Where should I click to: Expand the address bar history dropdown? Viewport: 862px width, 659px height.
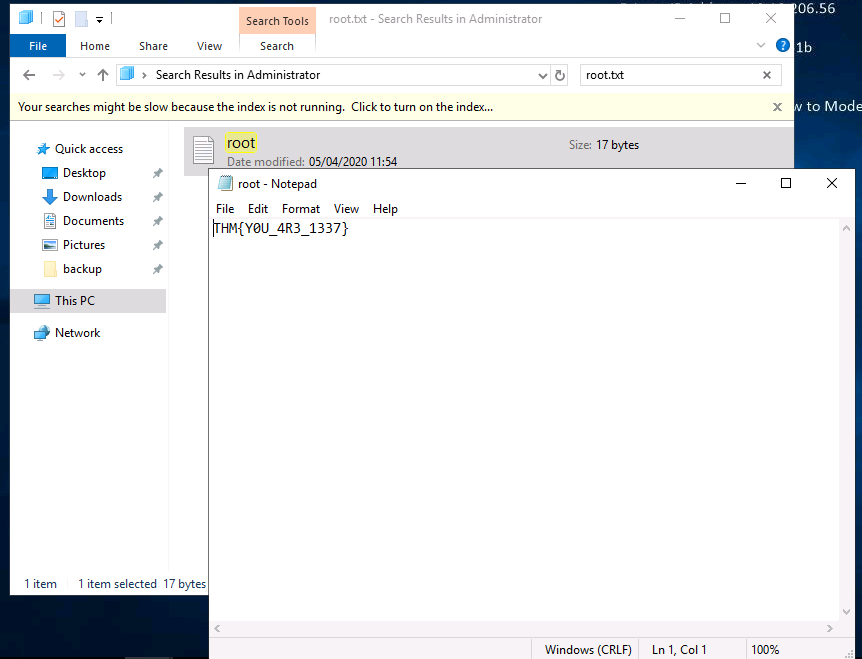click(543, 76)
